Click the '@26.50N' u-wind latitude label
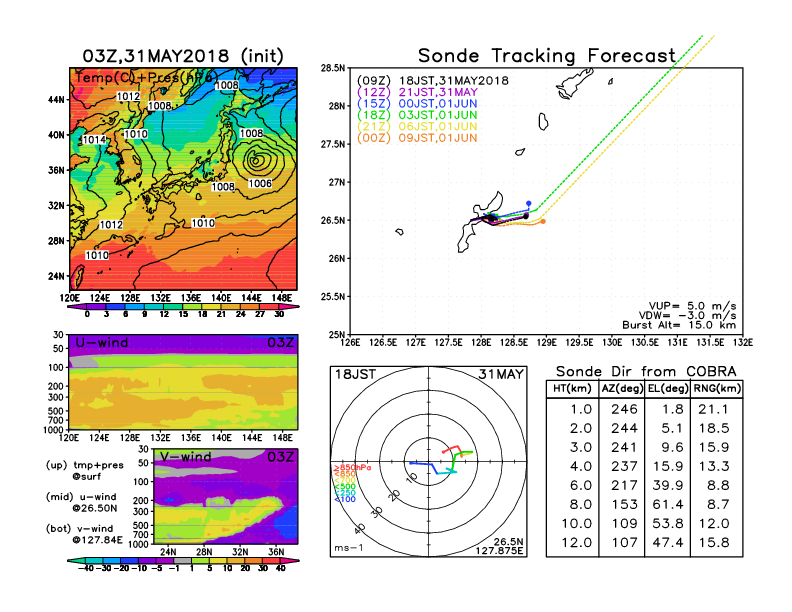Screen dimensions: 792x612 point(95,508)
